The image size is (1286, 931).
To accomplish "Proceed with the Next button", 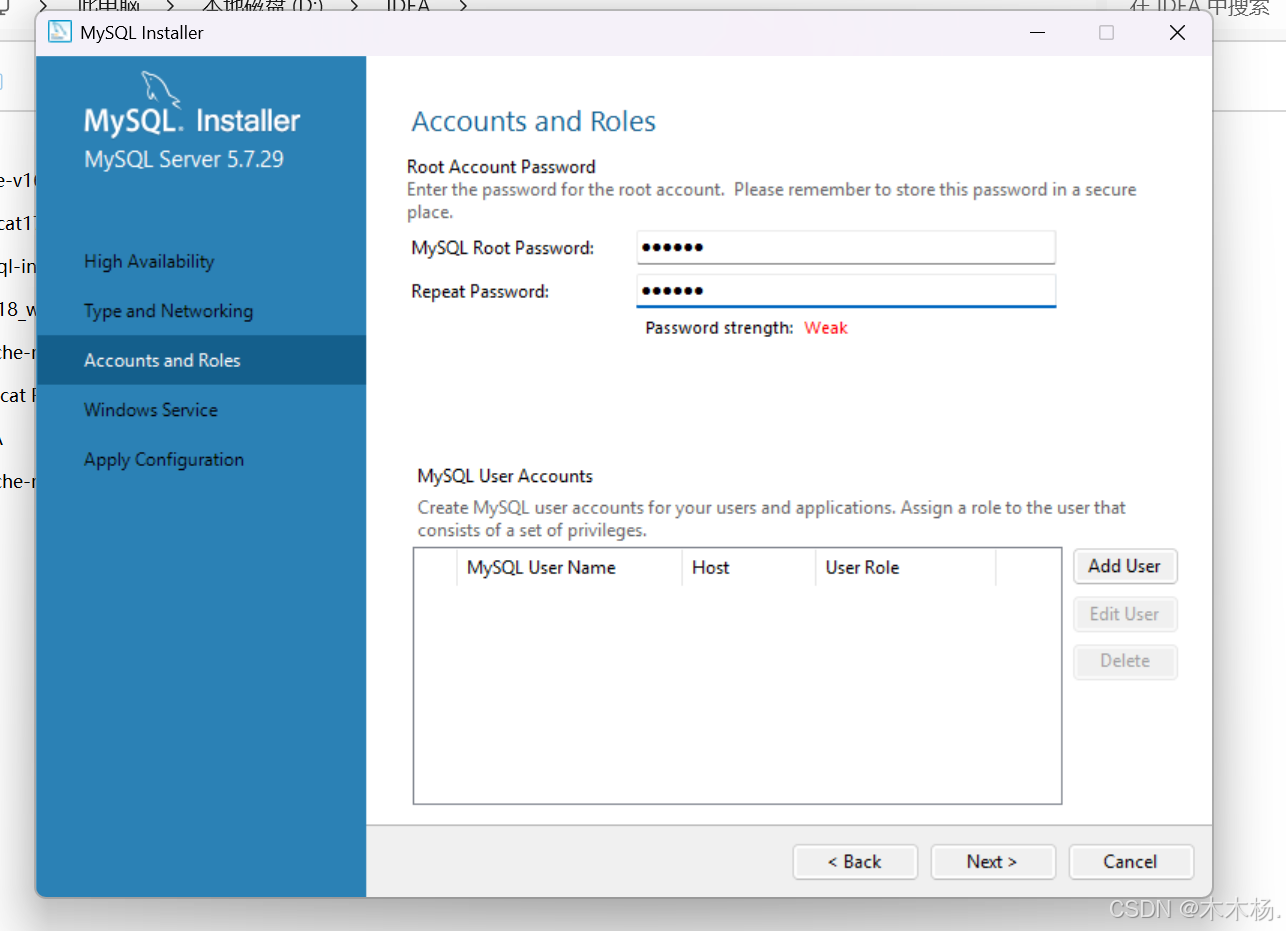I will 993,862.
